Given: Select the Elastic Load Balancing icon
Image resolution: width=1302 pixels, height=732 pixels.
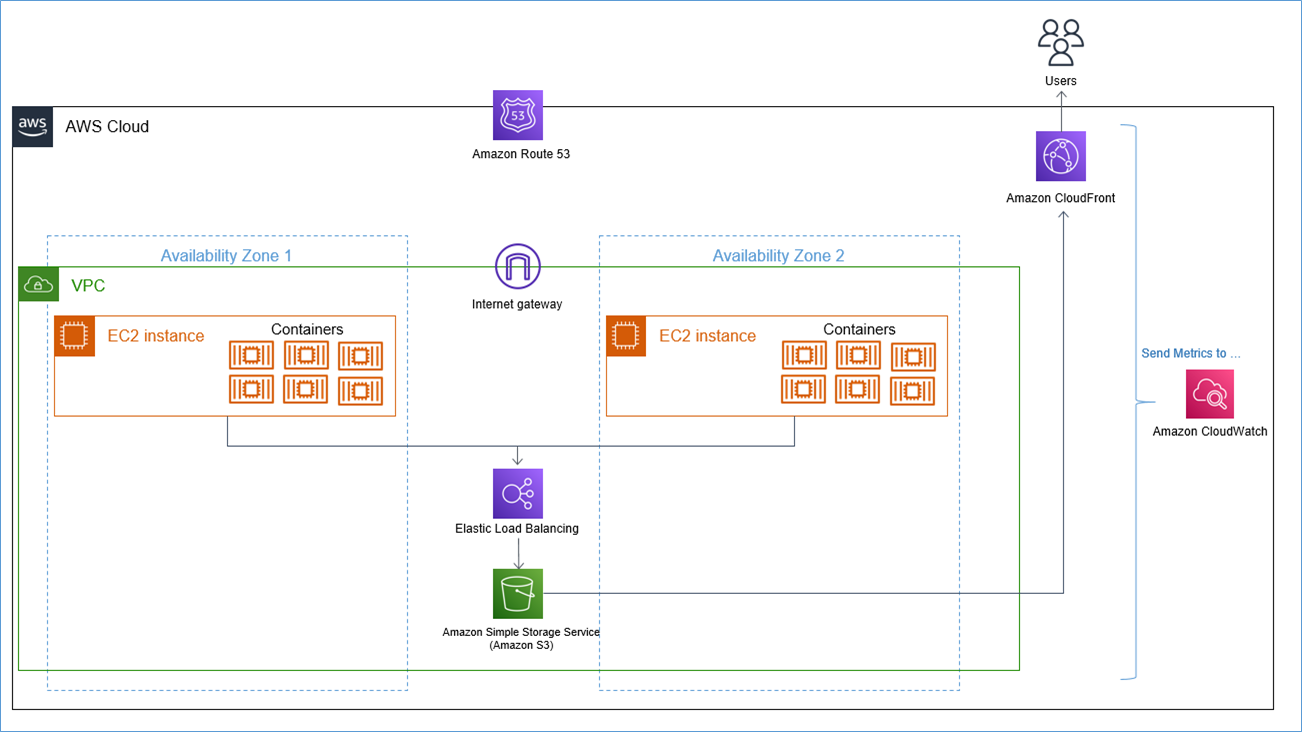Looking at the screenshot, I should pos(518,494).
